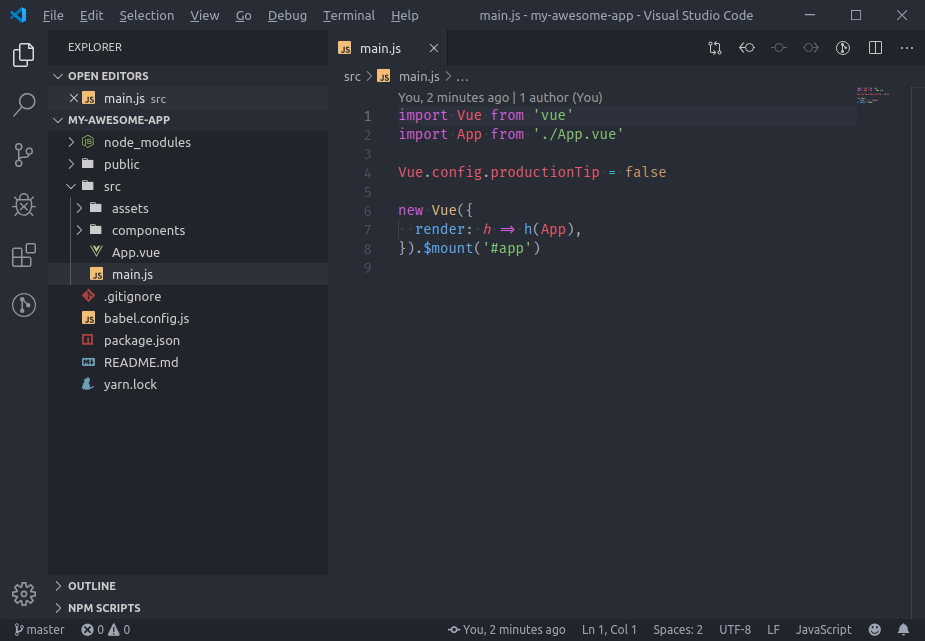The width and height of the screenshot is (925, 641).
Task: Expand the NPM Scripts panel
Action: click(188, 608)
